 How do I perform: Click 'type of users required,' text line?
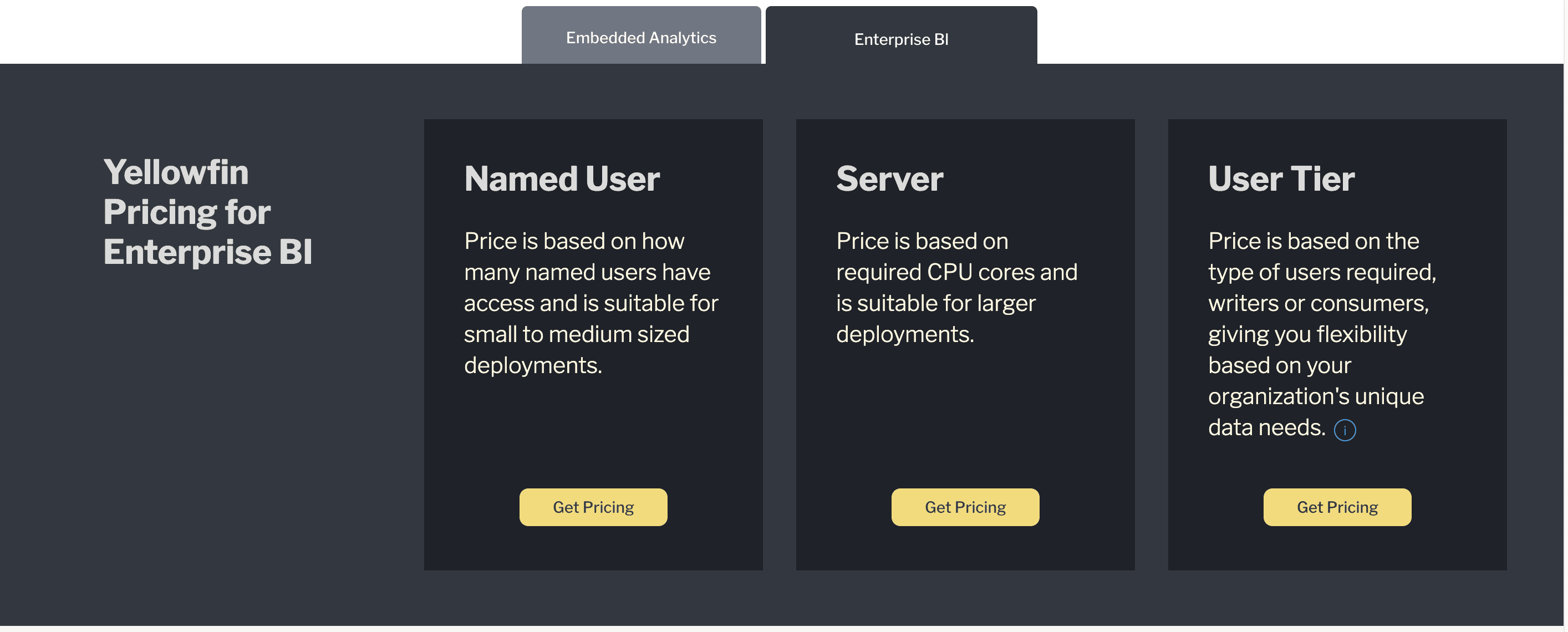[1321, 272]
